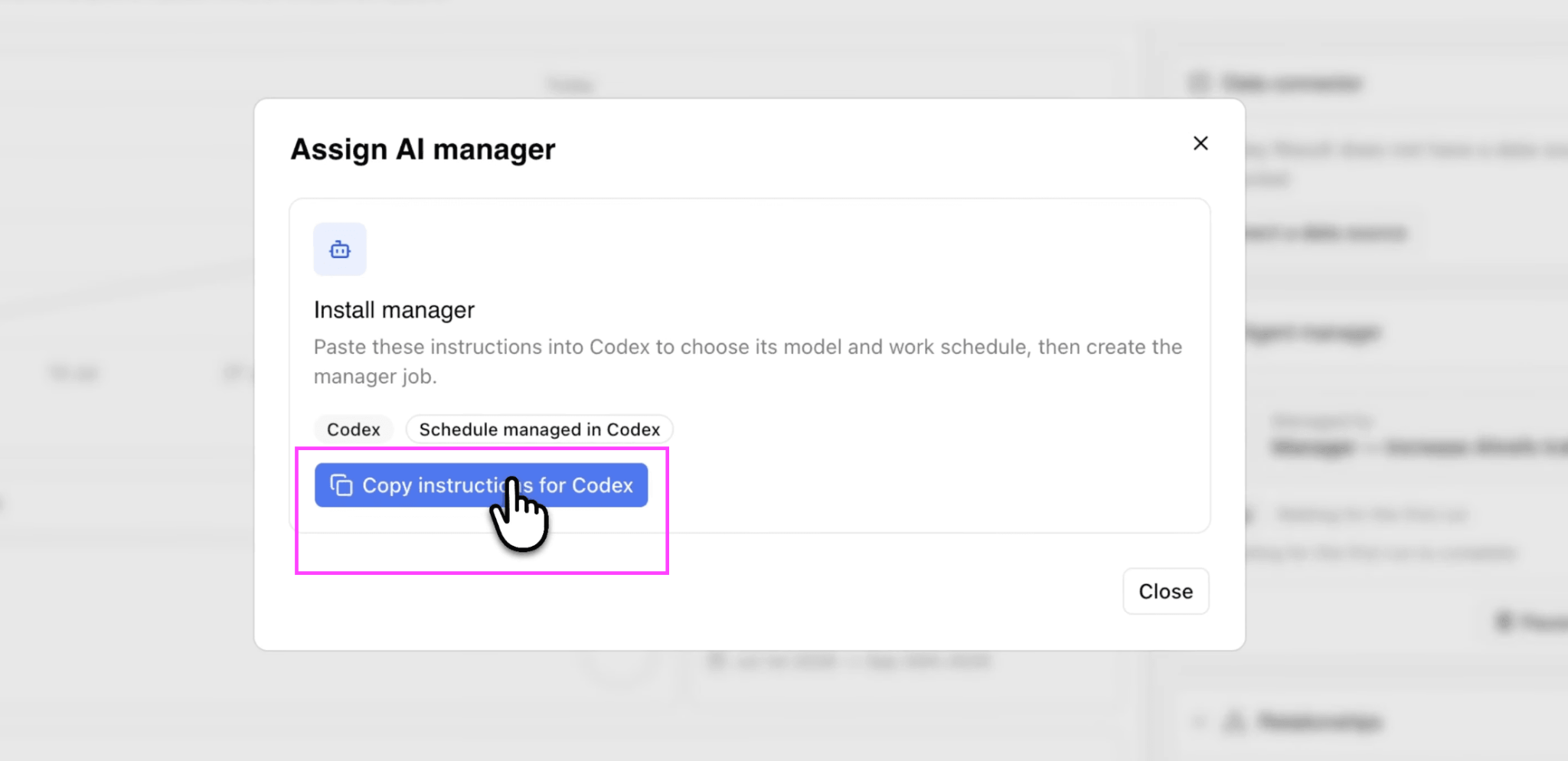Copy instructions for Codex
Screen dimensions: 1568x761
pyautogui.click(x=481, y=485)
